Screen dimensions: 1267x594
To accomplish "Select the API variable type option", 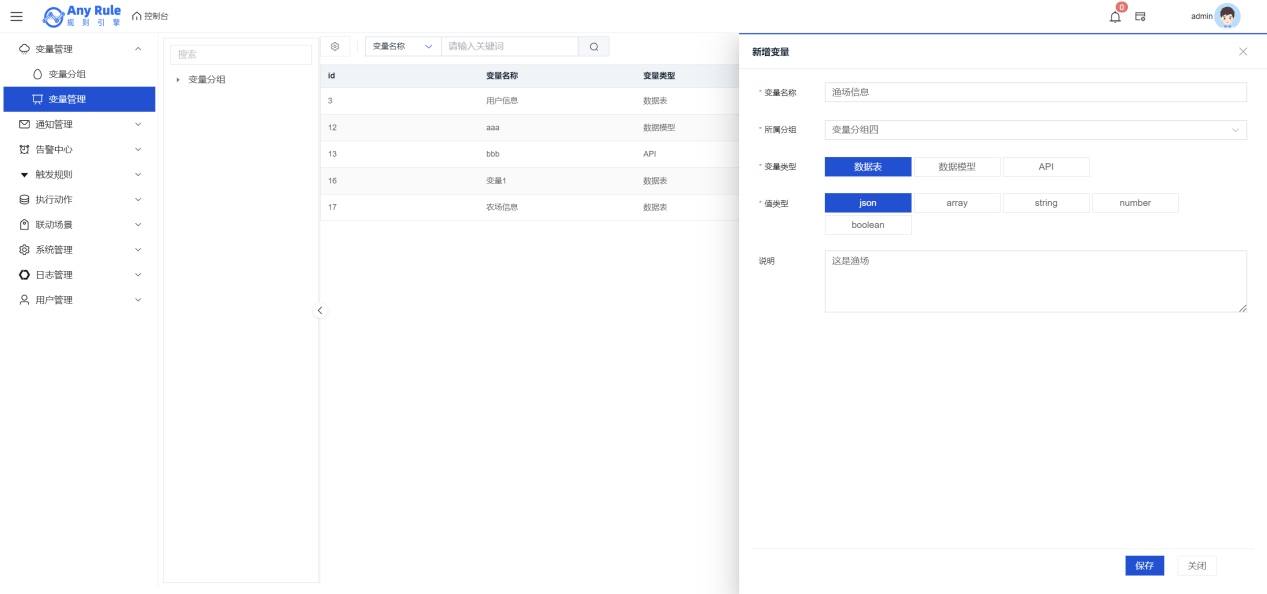I will coord(1046,167).
